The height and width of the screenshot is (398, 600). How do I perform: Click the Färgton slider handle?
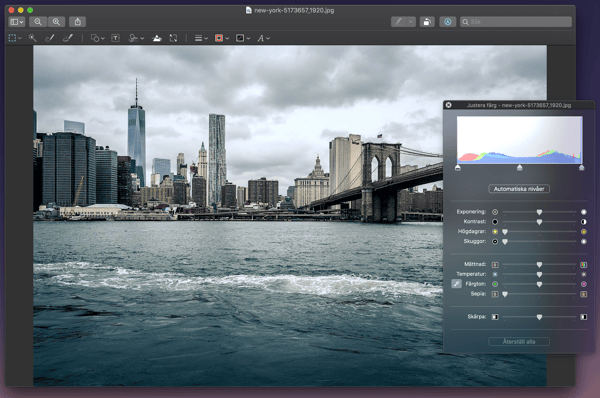[x=539, y=284]
